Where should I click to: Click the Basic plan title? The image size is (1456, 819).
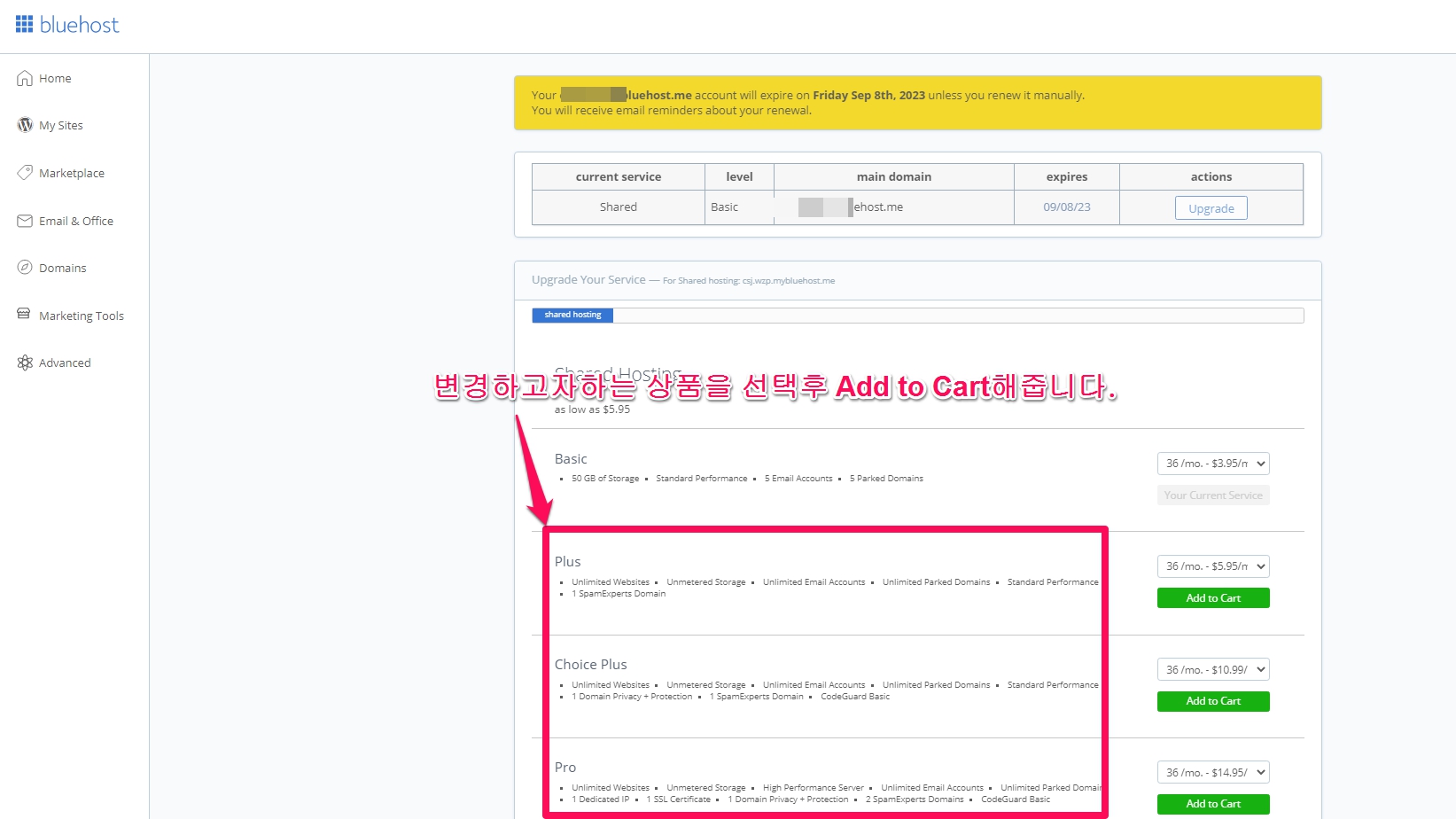pos(571,459)
